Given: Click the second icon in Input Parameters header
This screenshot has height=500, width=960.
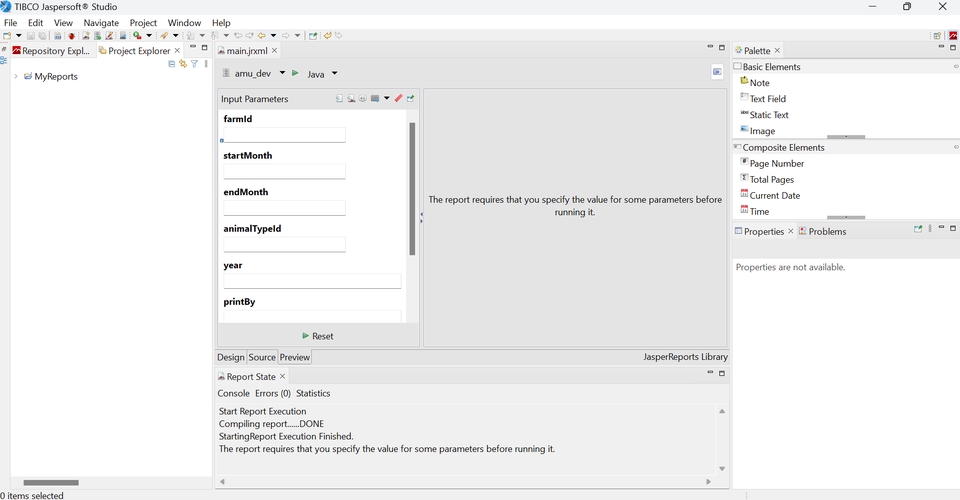Looking at the screenshot, I should tap(351, 99).
